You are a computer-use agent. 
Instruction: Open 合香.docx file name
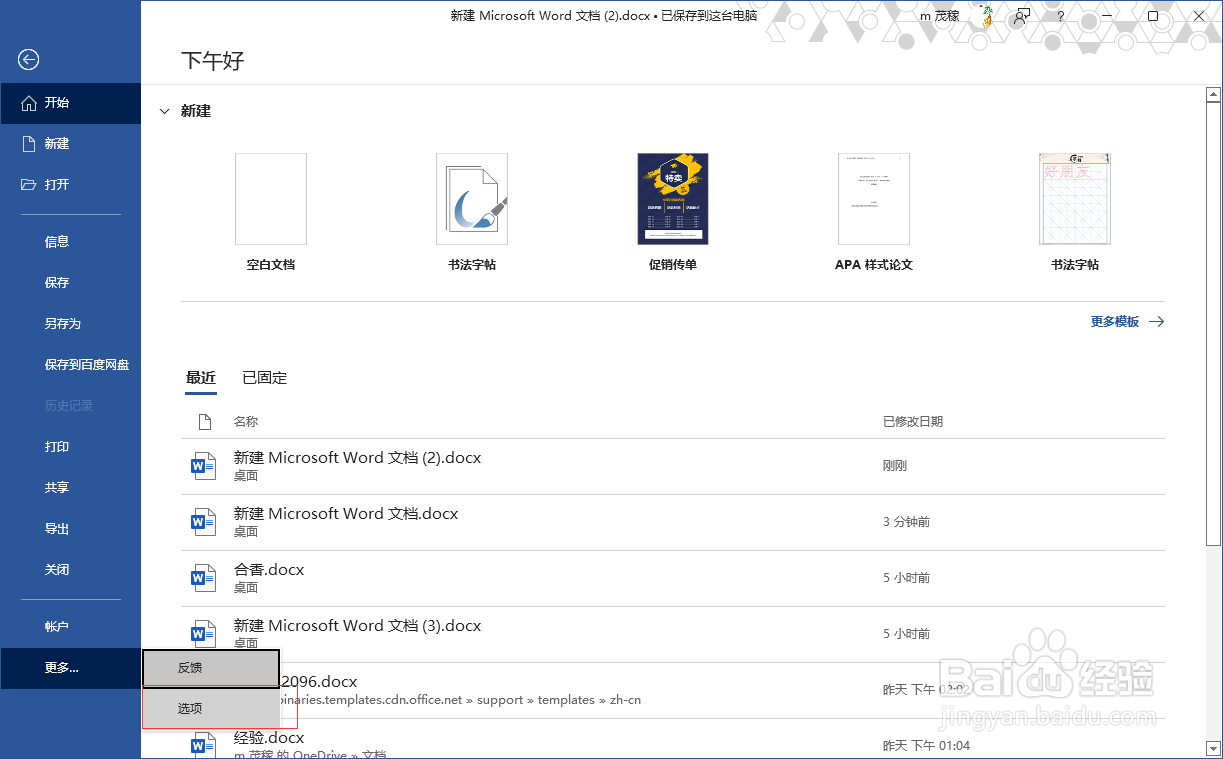coord(269,570)
